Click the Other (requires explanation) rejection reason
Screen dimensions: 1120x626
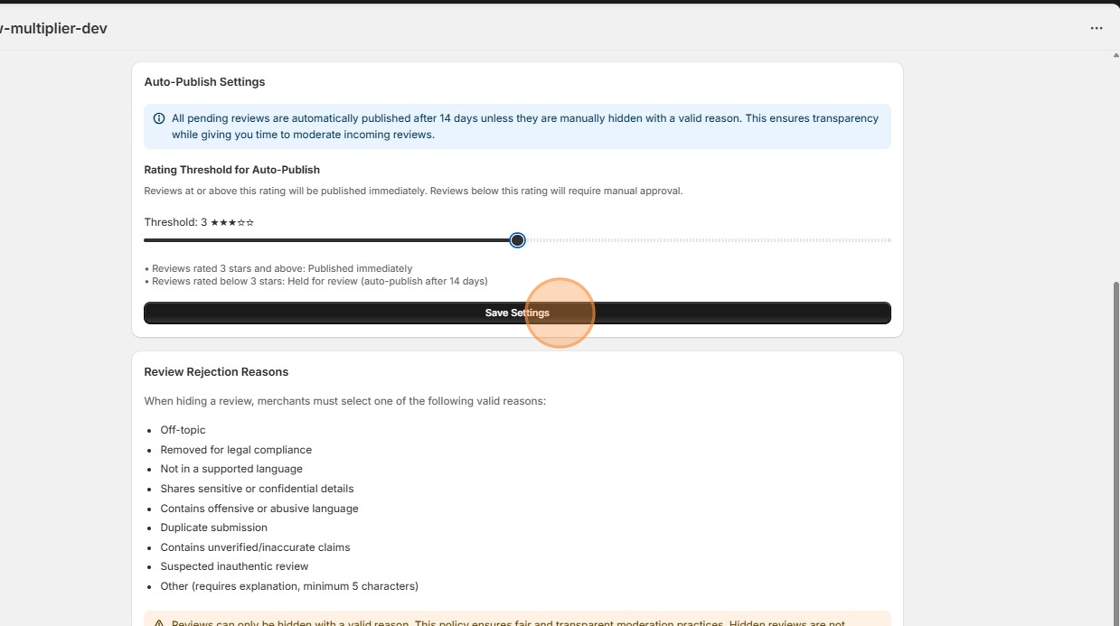(x=289, y=585)
